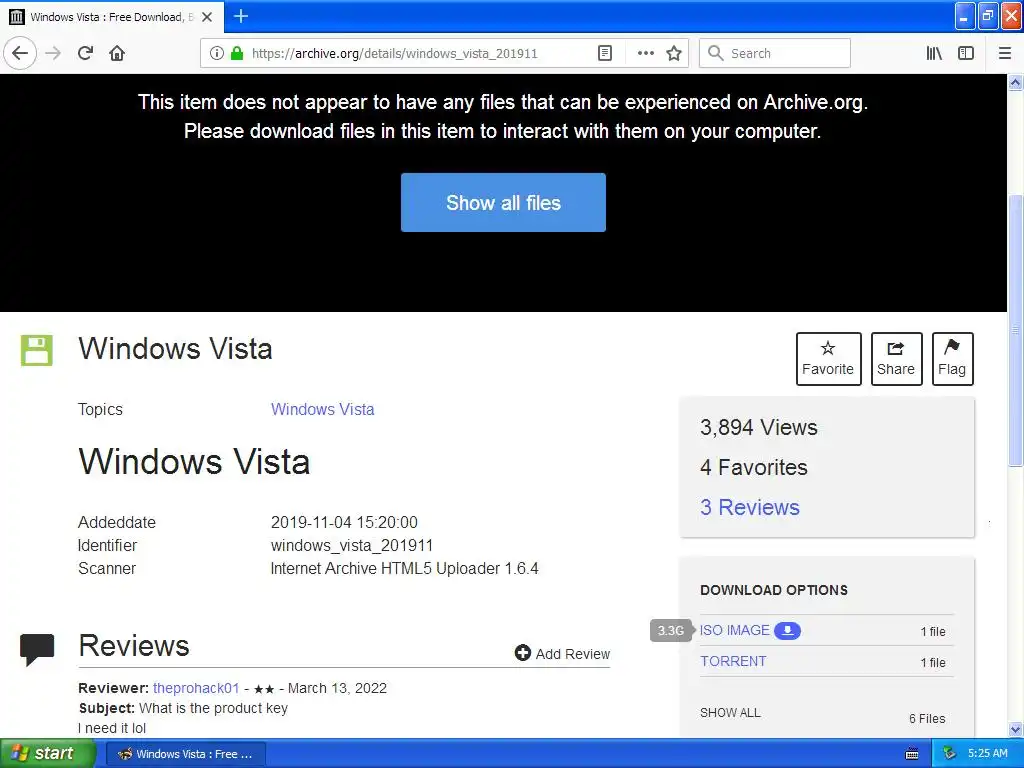Screen dimensions: 1024x768
Task: Show sidebars toolbar icon
Action: click(966, 53)
